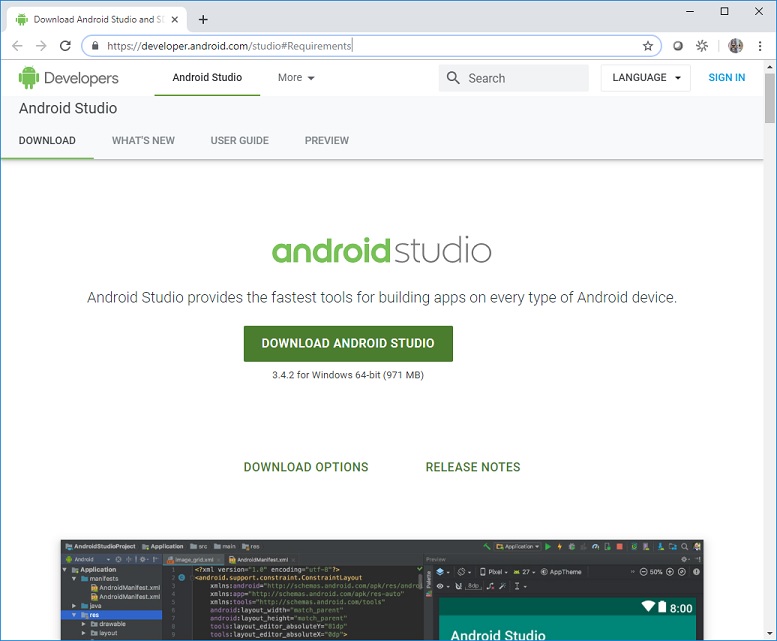
Task: Switch to the WHAT'S NEW tab
Action: click(143, 141)
